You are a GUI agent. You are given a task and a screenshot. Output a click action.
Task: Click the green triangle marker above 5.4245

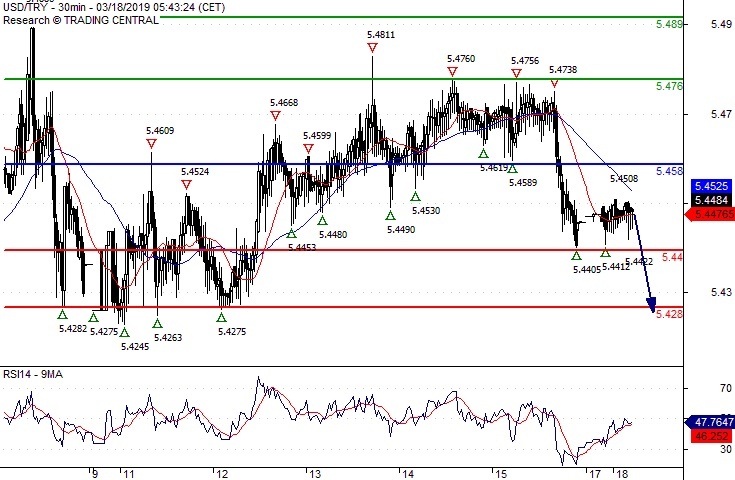(124, 332)
